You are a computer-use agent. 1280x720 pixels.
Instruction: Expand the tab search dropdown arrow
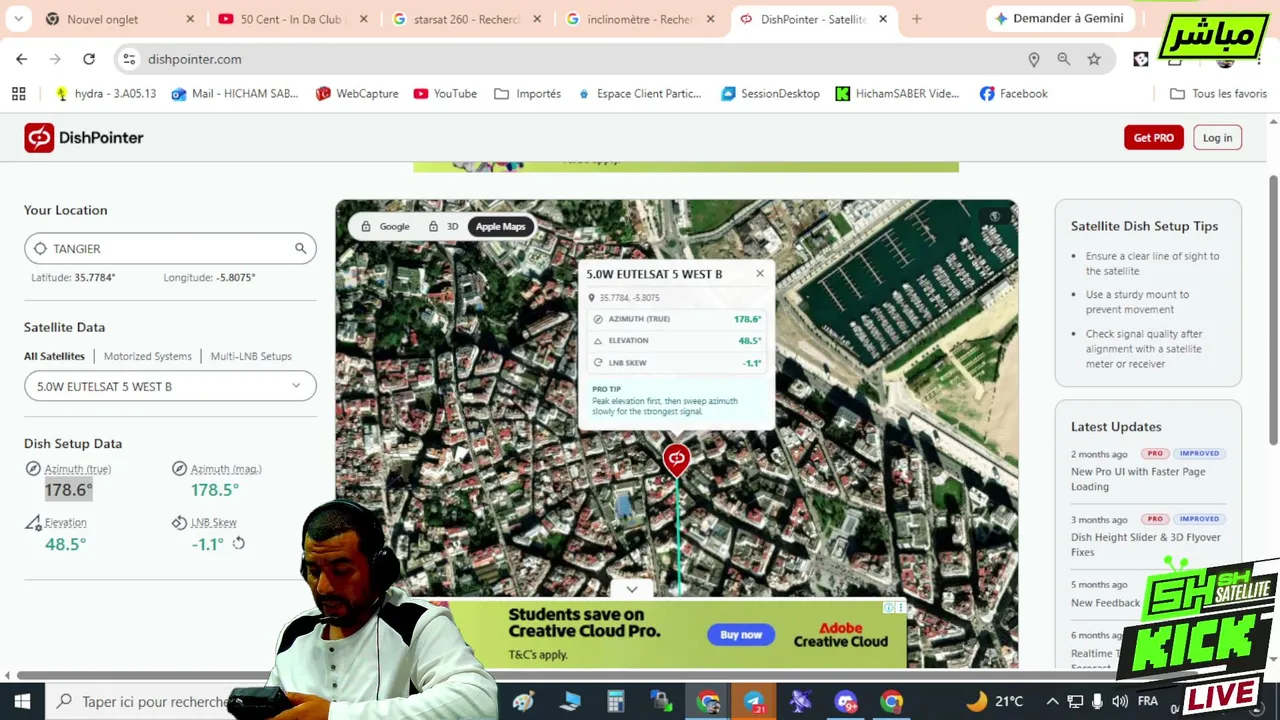(x=19, y=19)
